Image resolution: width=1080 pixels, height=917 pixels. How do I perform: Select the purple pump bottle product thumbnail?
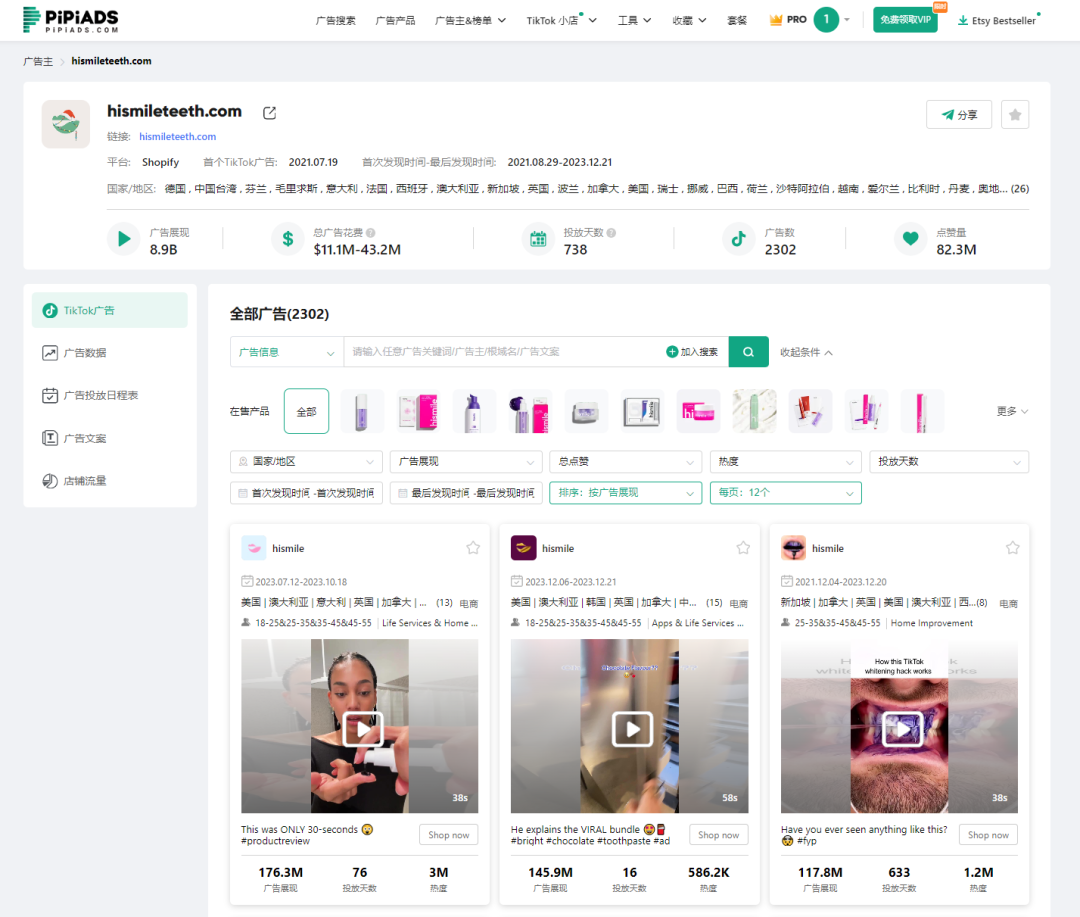474,411
